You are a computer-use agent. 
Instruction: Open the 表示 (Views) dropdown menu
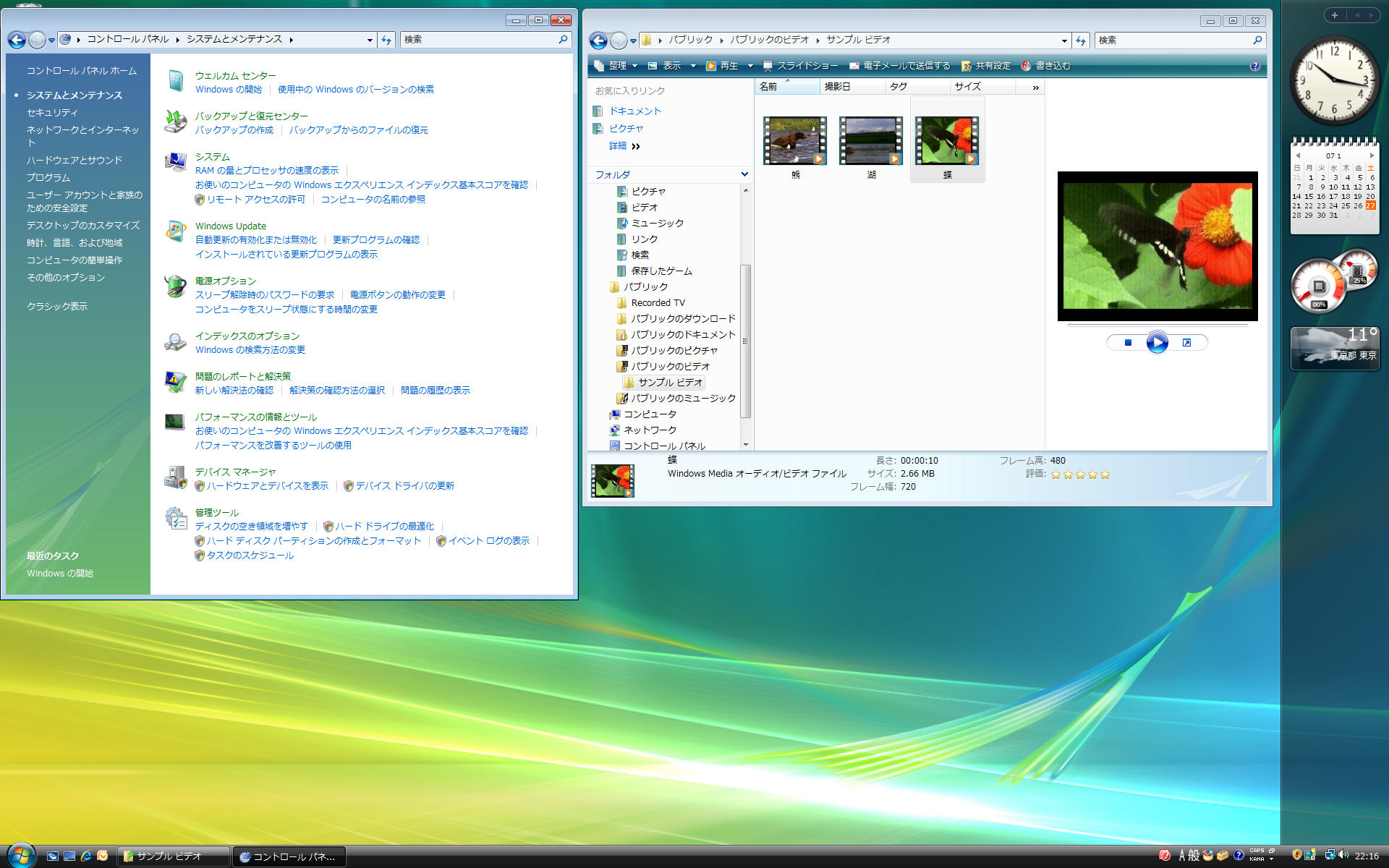coord(671,66)
